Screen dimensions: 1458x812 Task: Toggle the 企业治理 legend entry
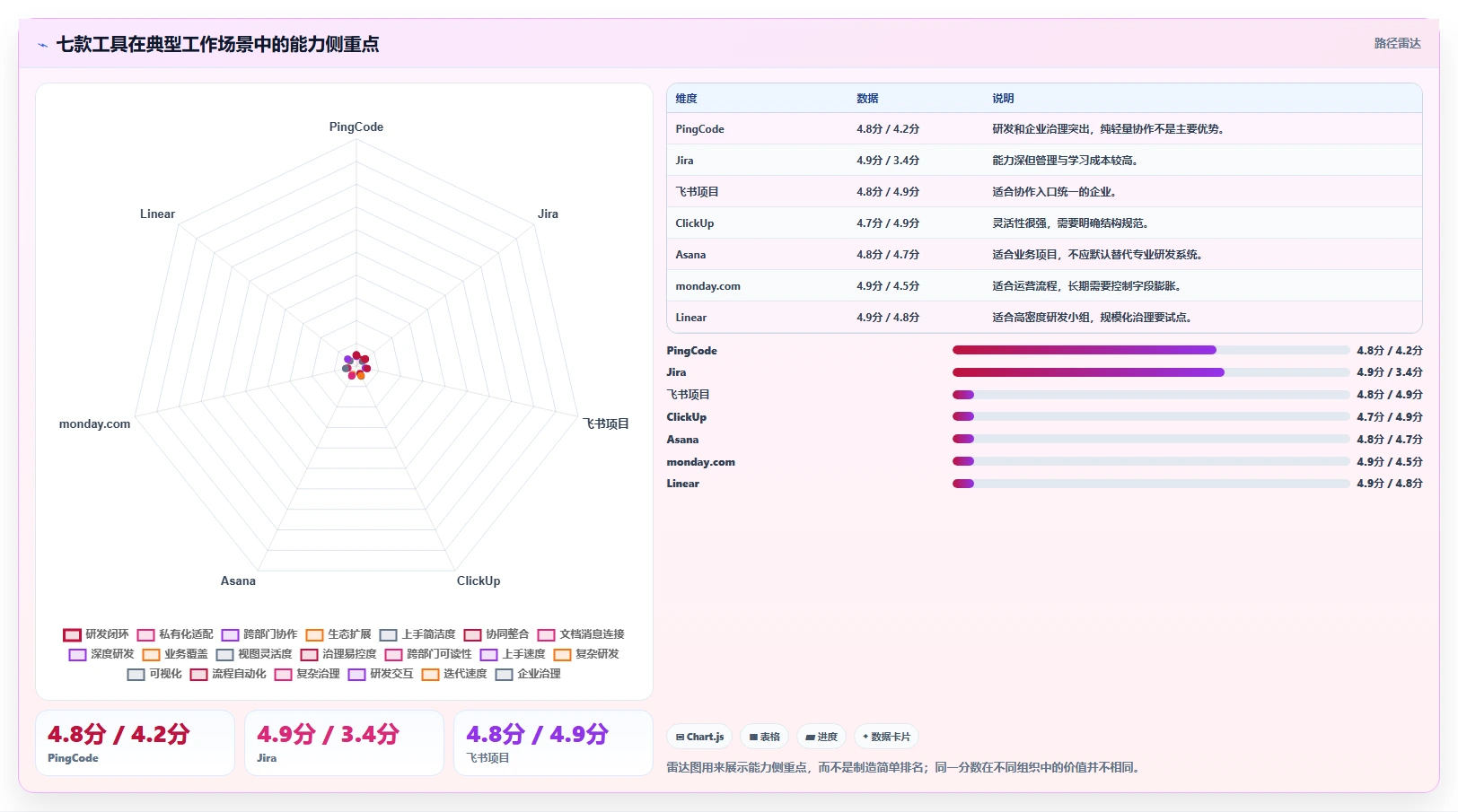click(x=528, y=674)
